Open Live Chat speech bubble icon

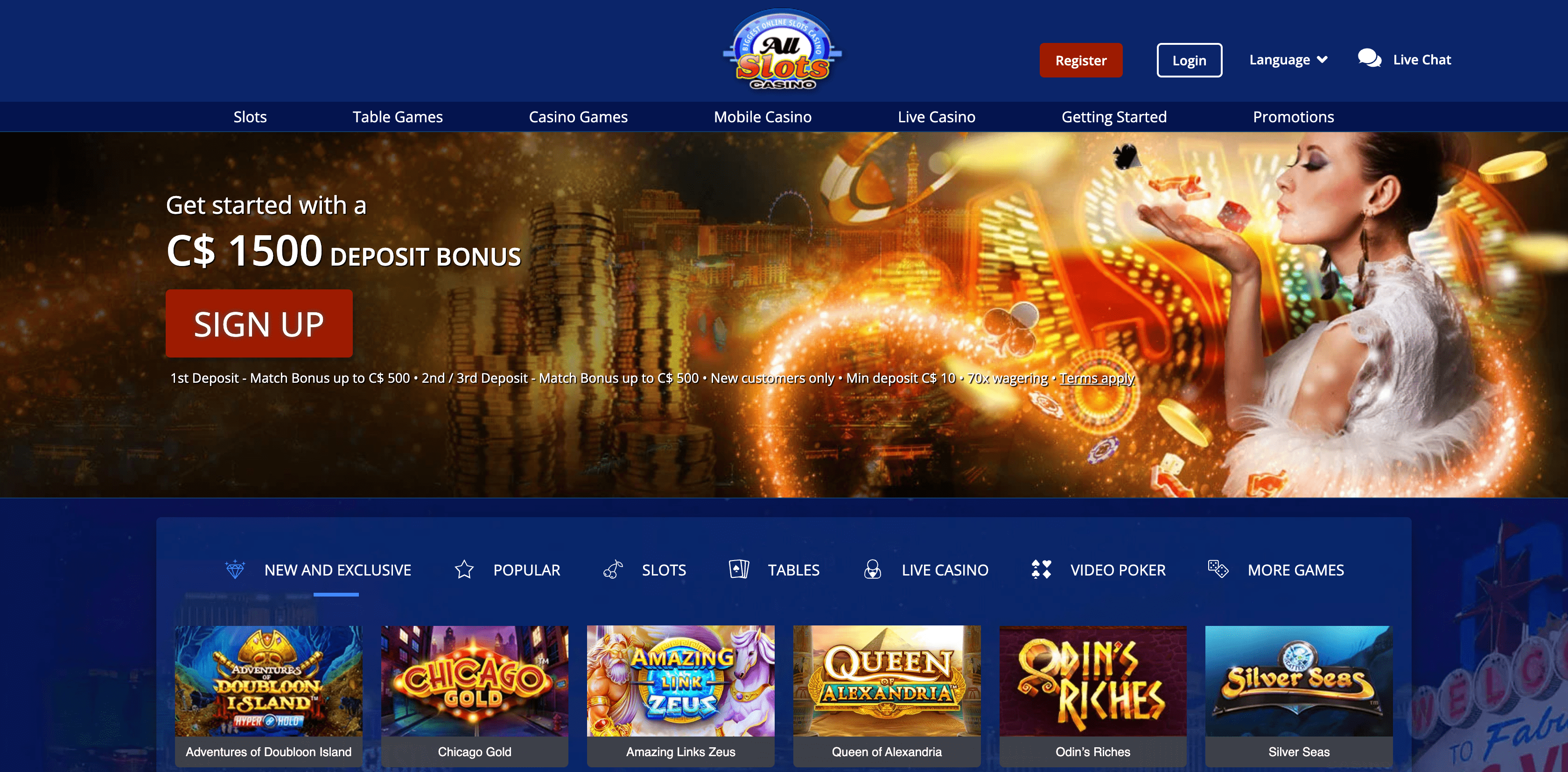1370,59
